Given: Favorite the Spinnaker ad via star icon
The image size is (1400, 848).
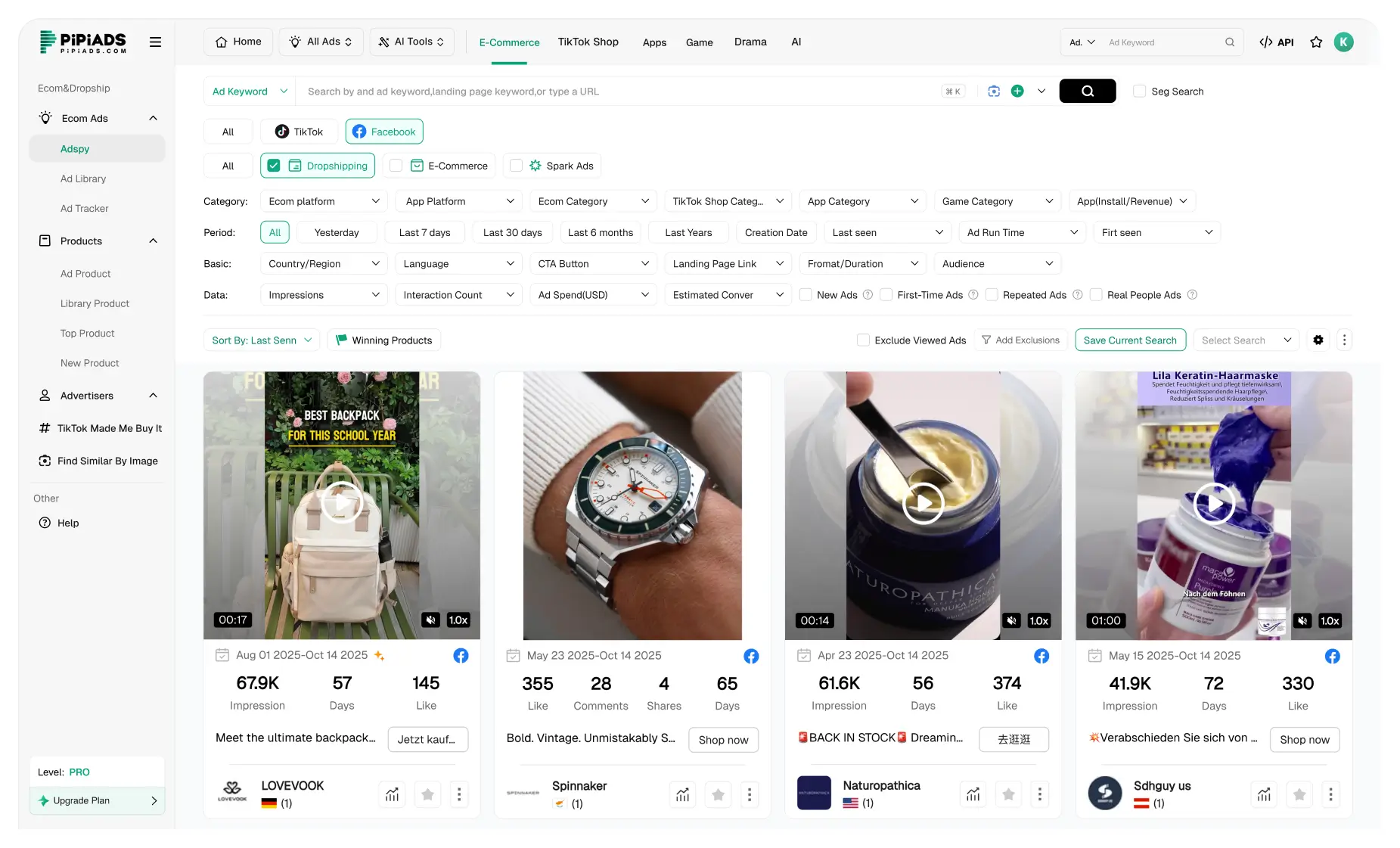Looking at the screenshot, I should tap(717, 794).
